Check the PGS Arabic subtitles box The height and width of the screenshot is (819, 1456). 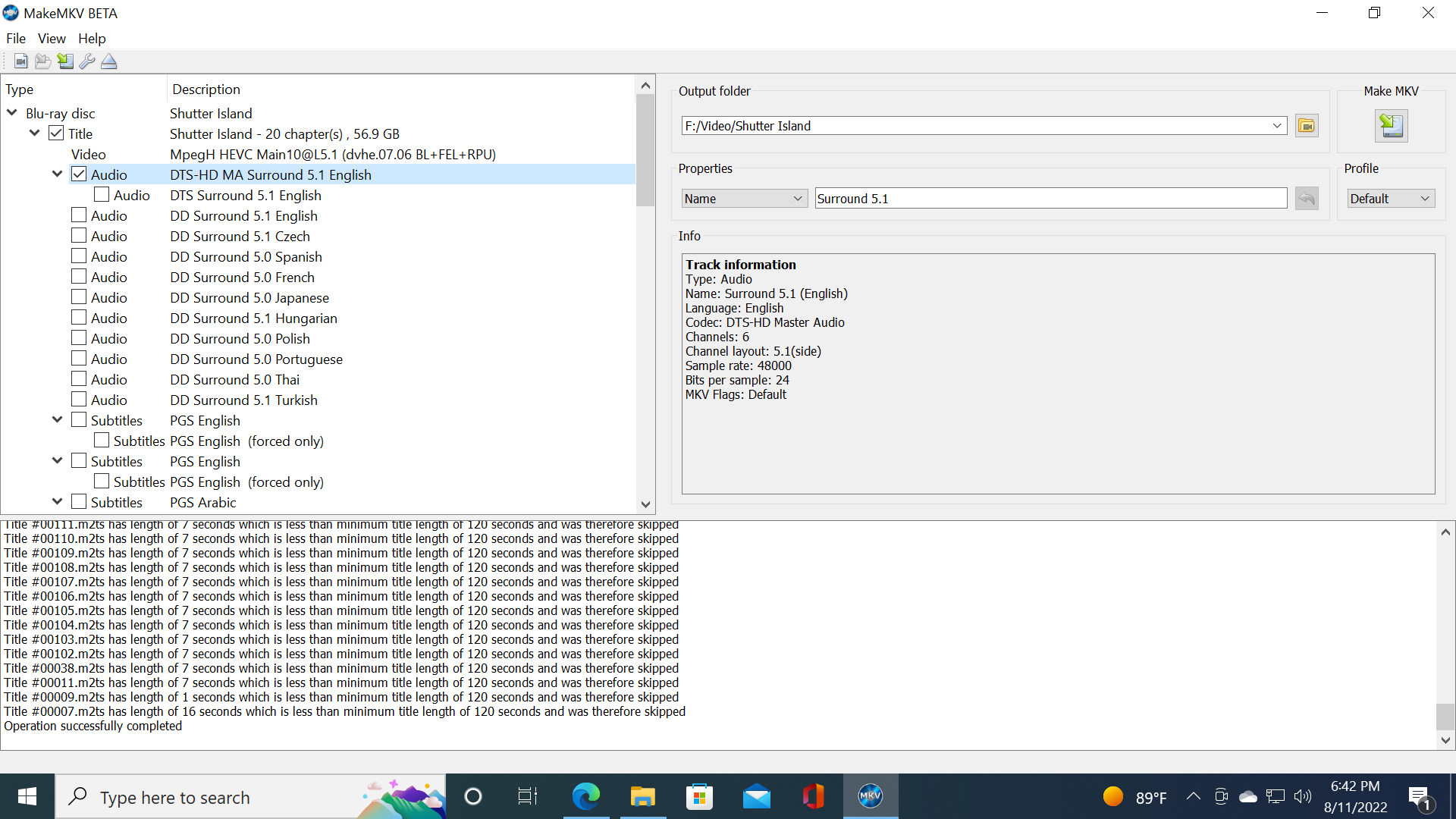79,502
